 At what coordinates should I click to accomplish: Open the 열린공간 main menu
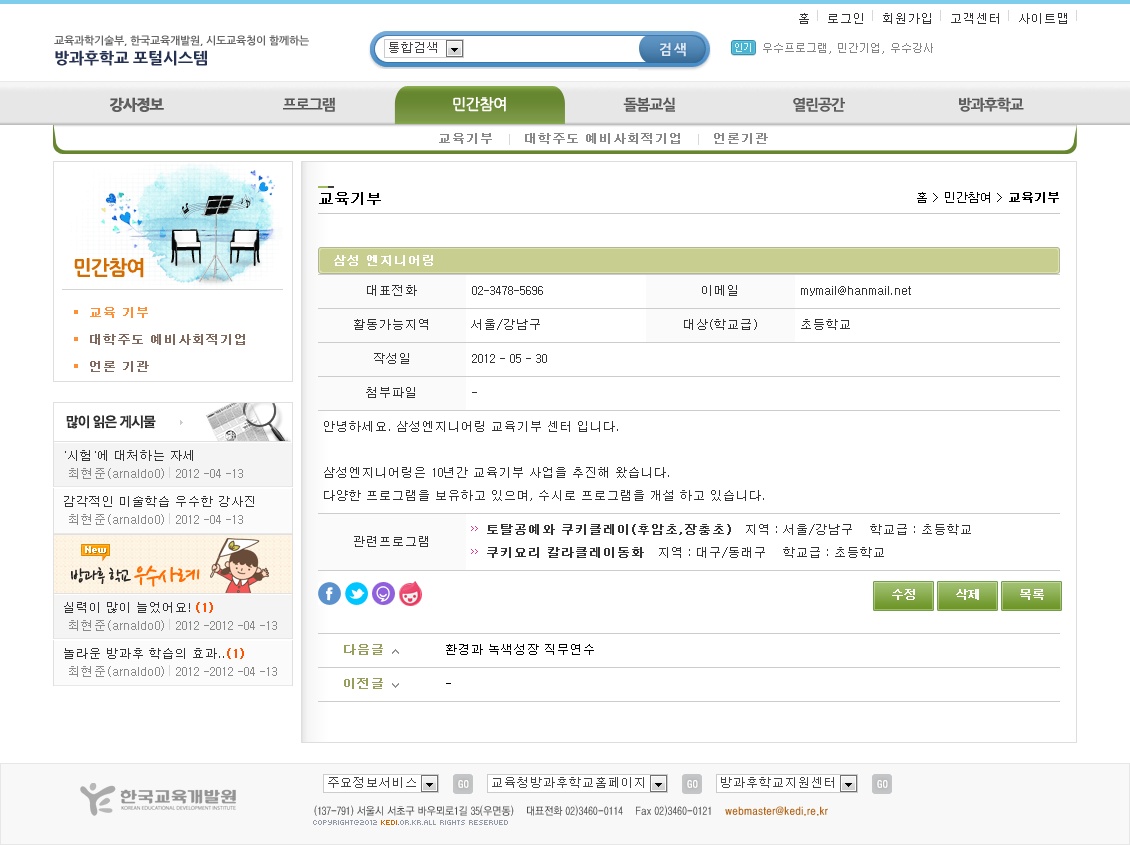tap(819, 104)
